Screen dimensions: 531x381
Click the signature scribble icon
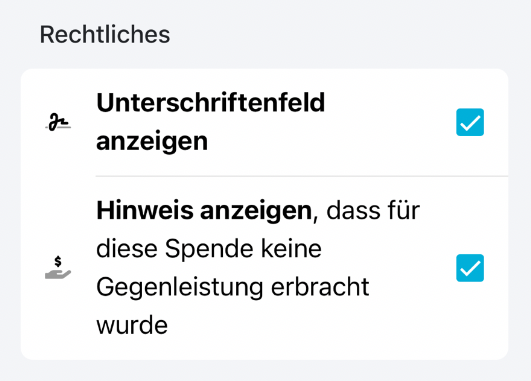[58, 123]
